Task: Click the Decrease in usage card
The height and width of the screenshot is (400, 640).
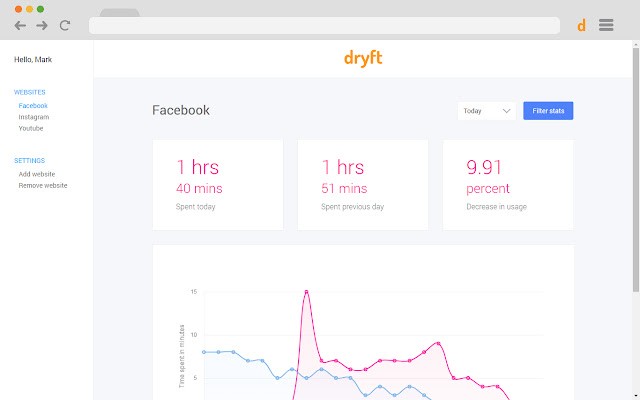Action: pos(507,184)
